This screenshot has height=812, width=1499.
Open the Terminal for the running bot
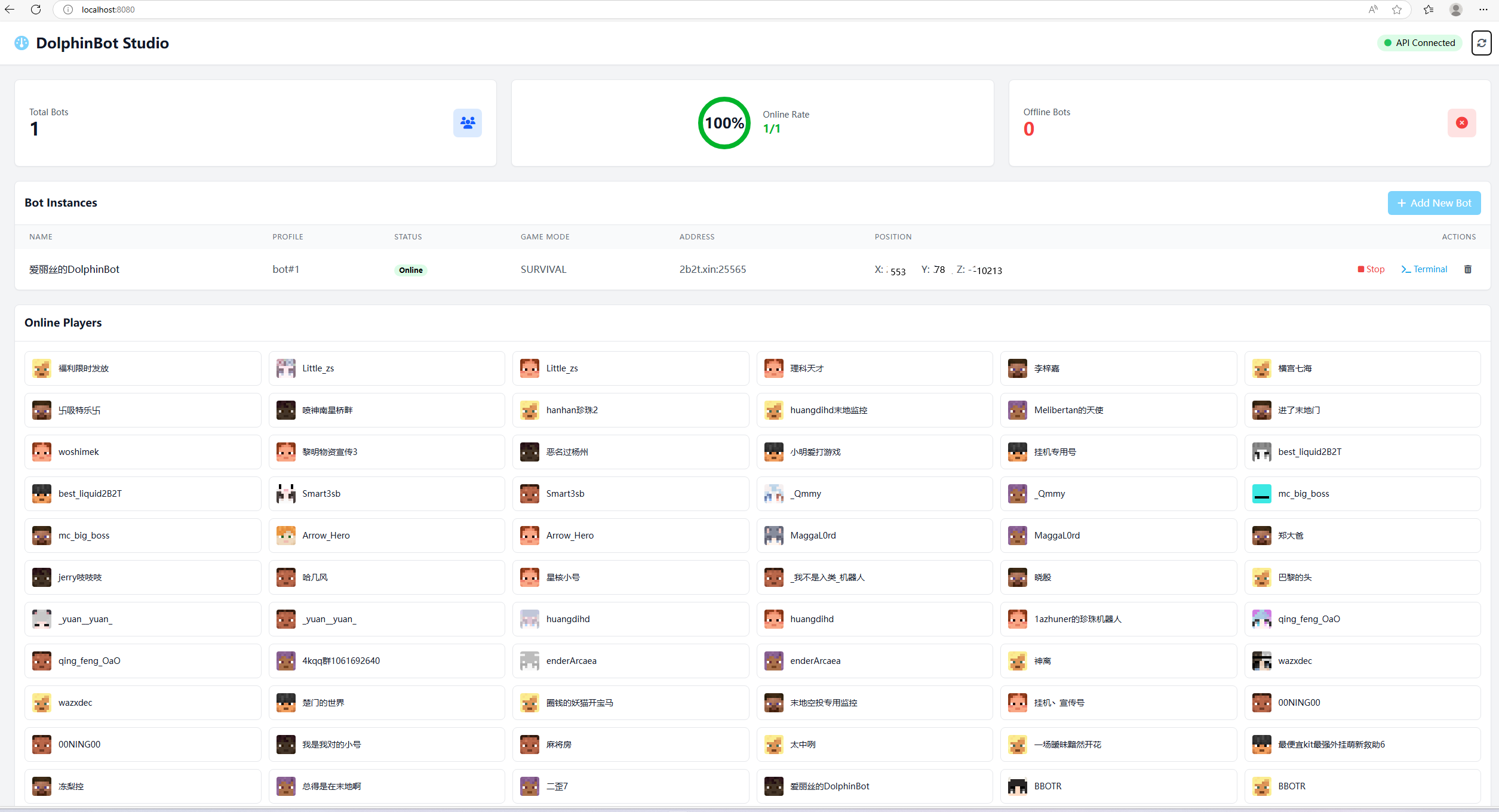[1424, 269]
